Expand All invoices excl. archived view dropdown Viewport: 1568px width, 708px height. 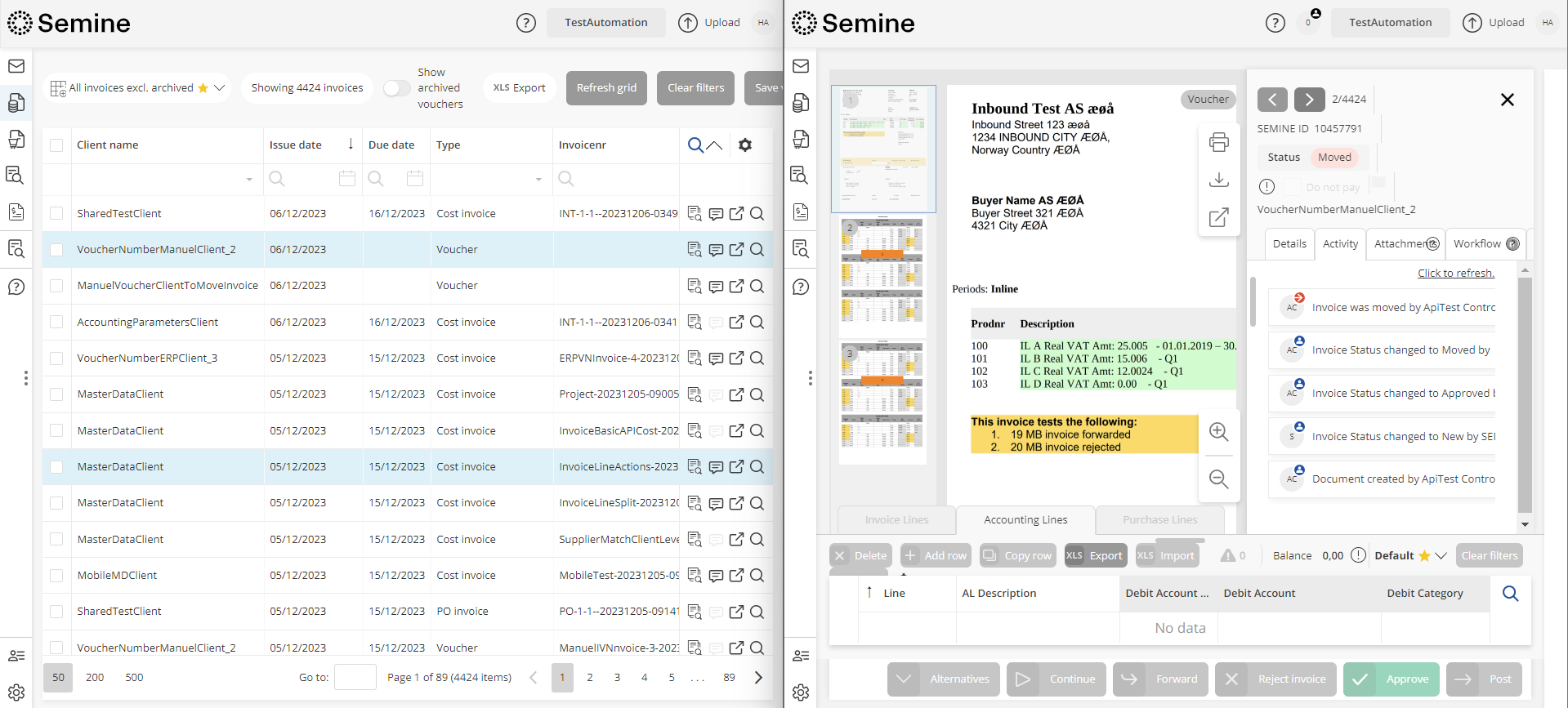(219, 88)
